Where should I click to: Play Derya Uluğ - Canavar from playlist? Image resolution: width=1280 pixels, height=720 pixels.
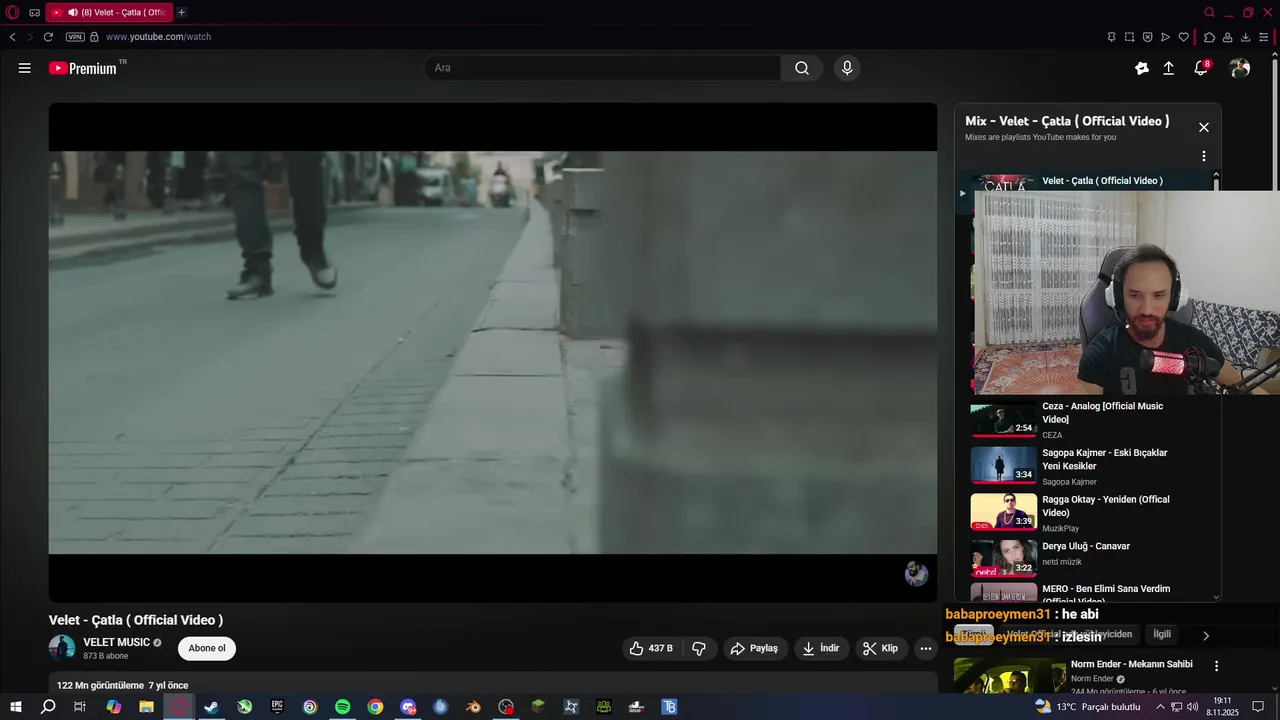1003,558
